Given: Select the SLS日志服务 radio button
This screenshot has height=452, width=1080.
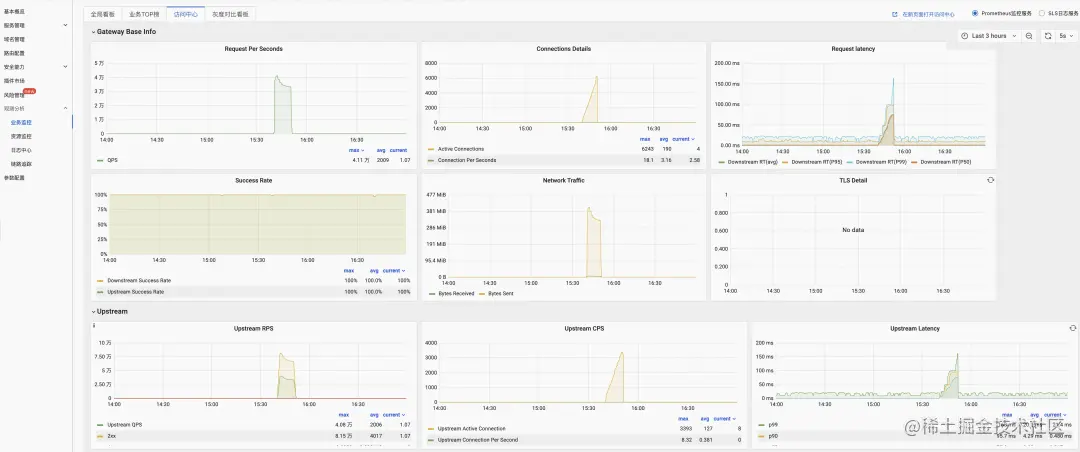Looking at the screenshot, I should [1041, 13].
